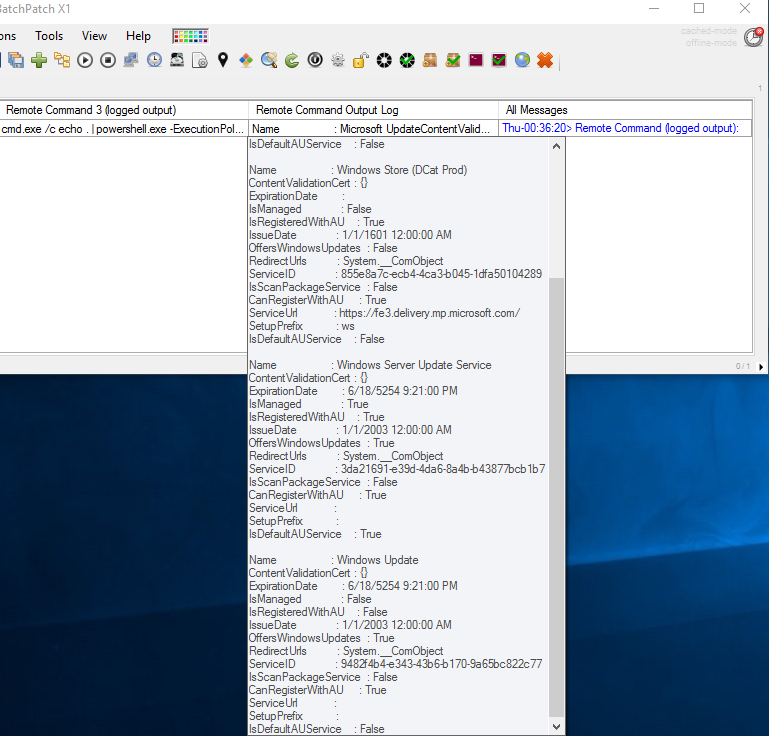Click the folder tree icon in the toolbar
This screenshot has width=769, height=736.
pos(62,60)
